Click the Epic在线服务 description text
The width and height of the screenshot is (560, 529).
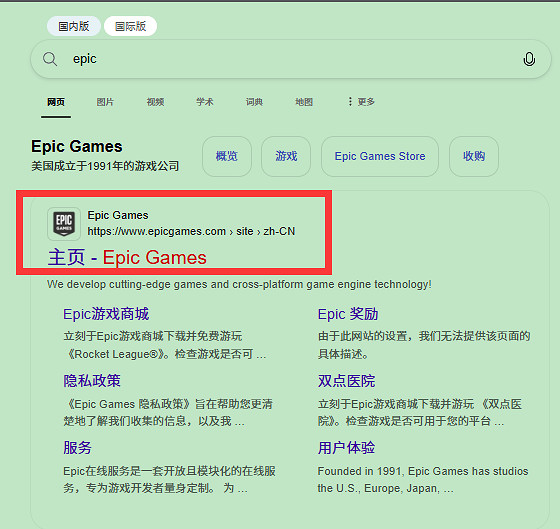(170, 480)
